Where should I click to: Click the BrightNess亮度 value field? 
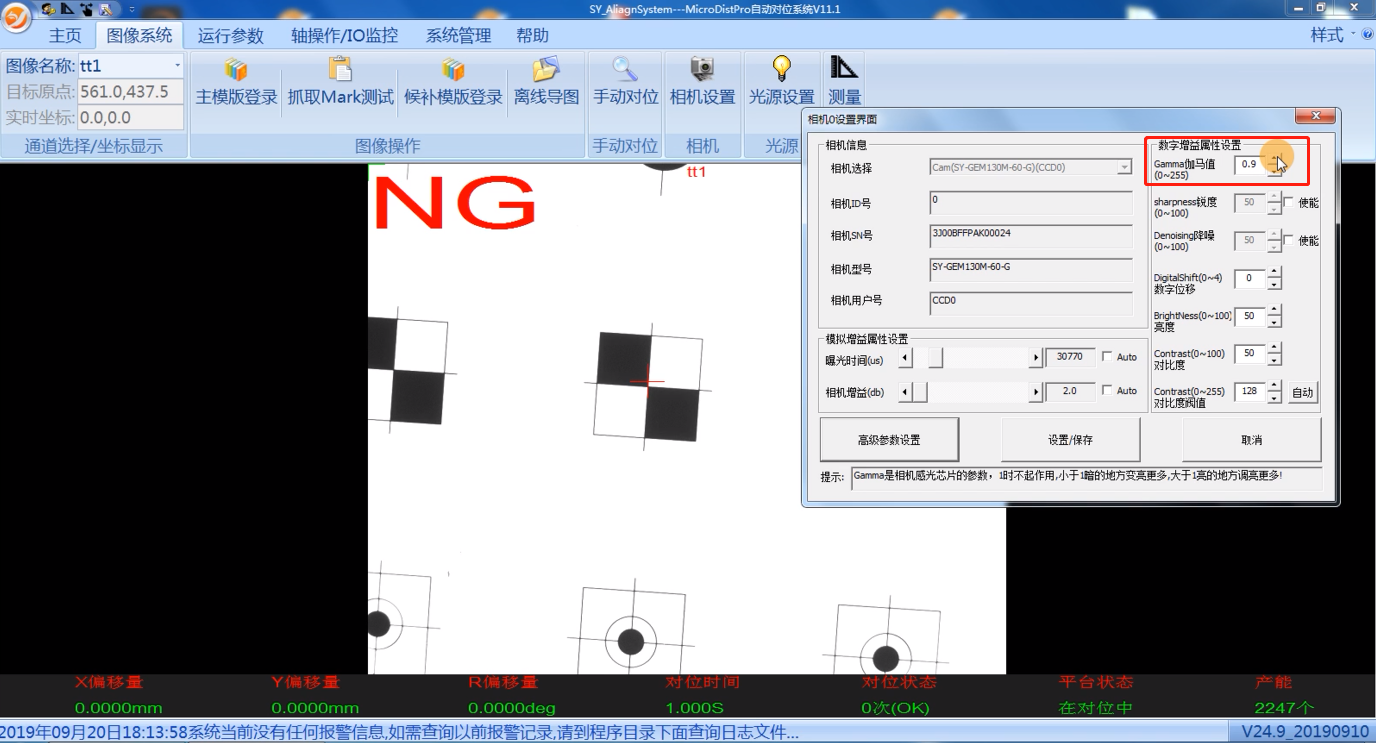point(1249,316)
